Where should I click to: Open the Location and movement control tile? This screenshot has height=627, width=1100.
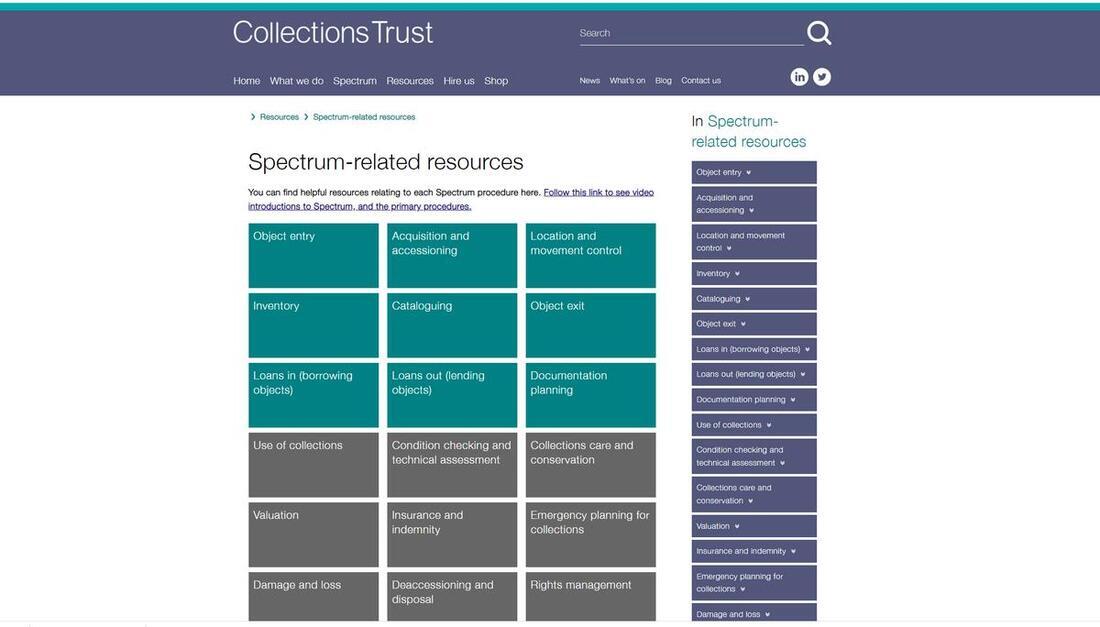tap(591, 255)
